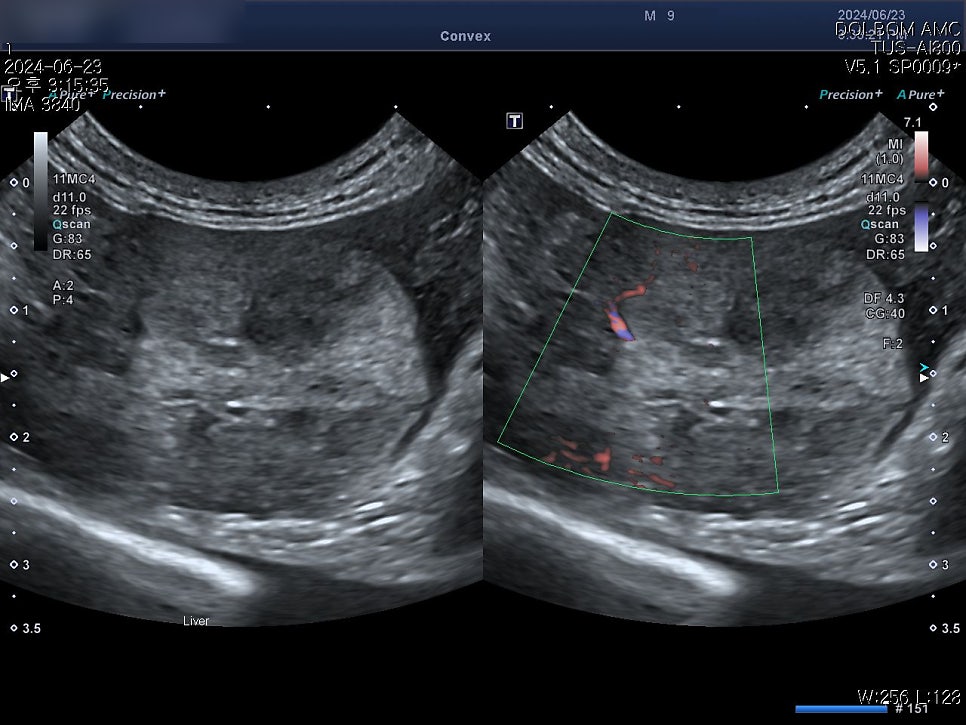Viewport: 966px width, 725px height.
Task: Click depth marker '3' on left scale
Action: [x=26, y=565]
